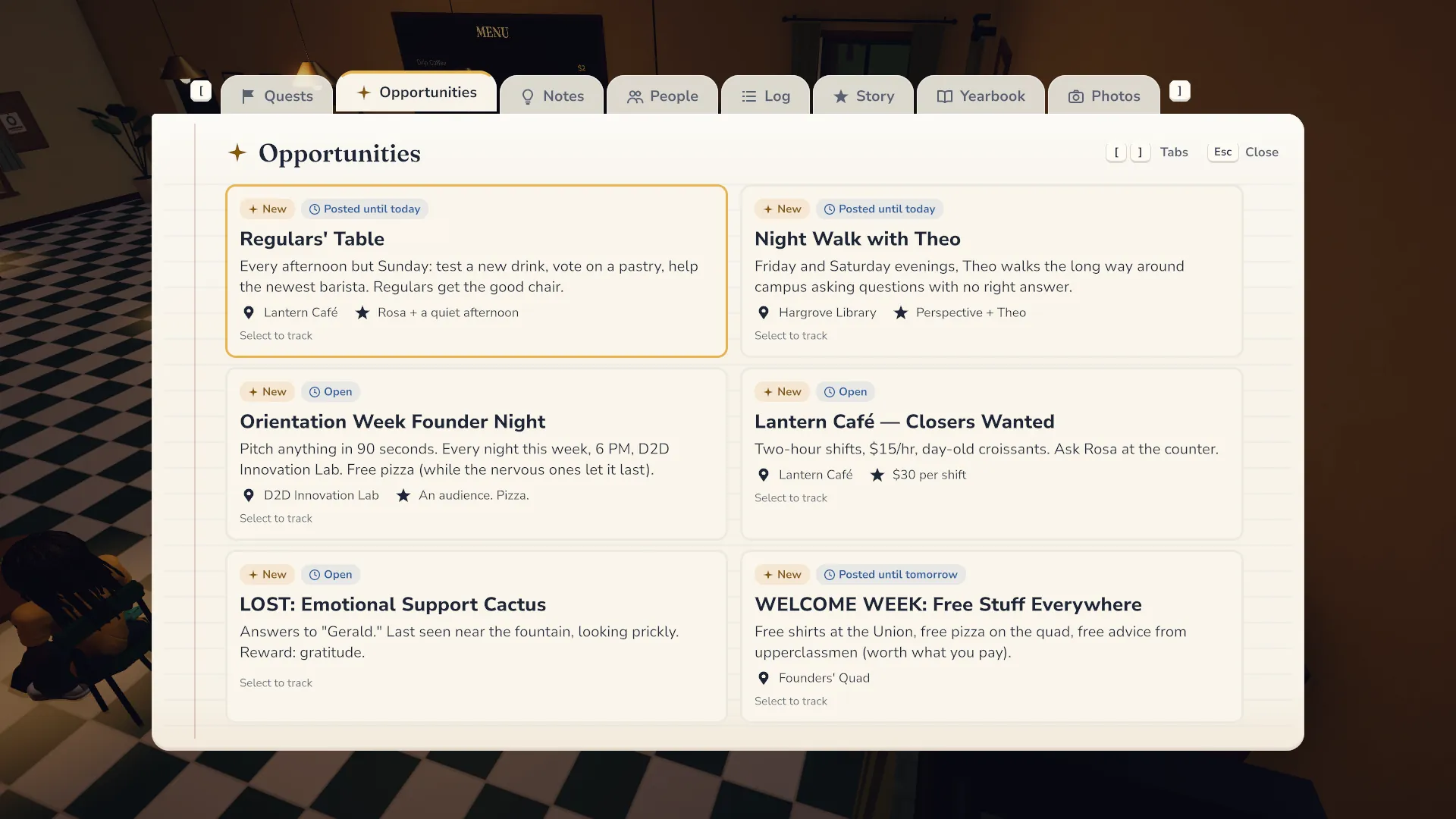Click the clock icon on Cactus card Open badge
The width and height of the screenshot is (1456, 819).
(x=314, y=575)
